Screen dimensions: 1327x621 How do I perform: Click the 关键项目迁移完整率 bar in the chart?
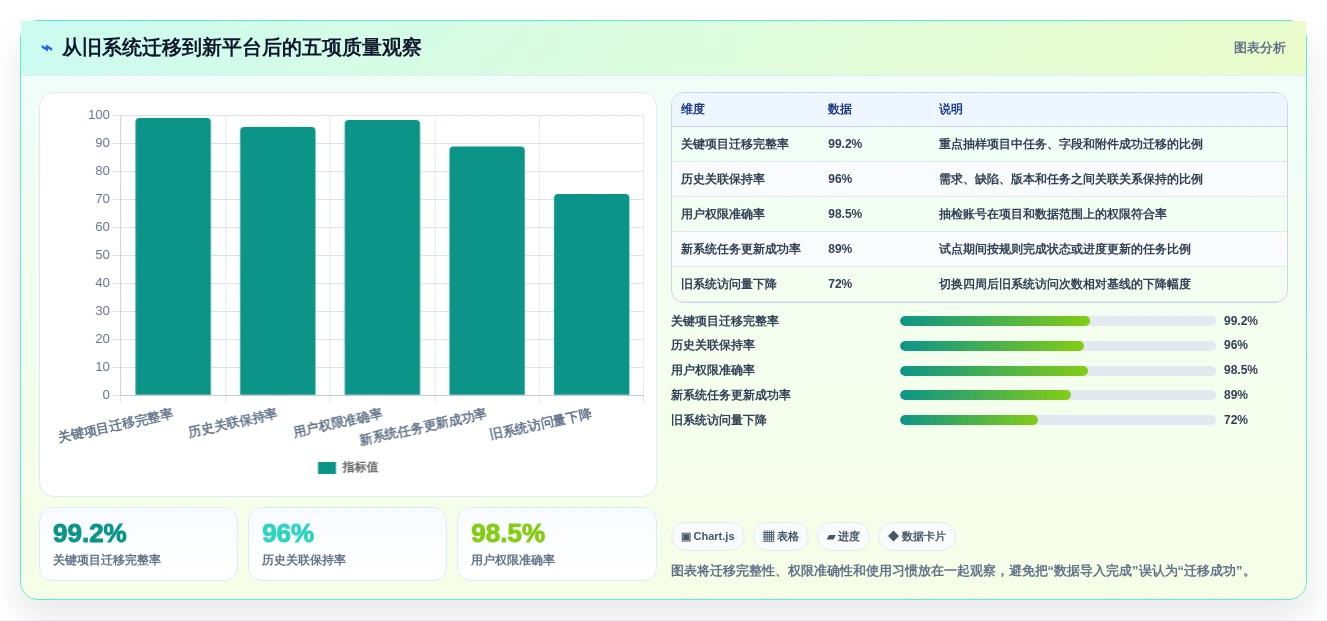[x=173, y=257]
